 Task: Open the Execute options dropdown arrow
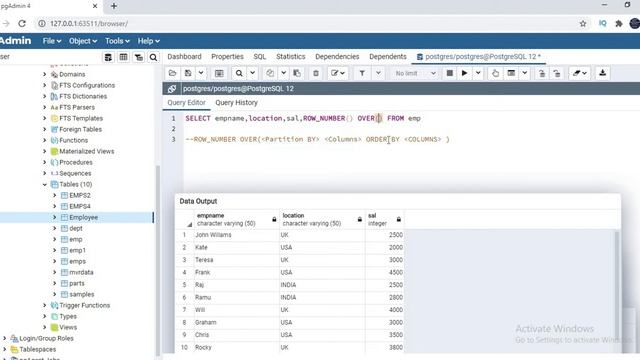[478, 73]
